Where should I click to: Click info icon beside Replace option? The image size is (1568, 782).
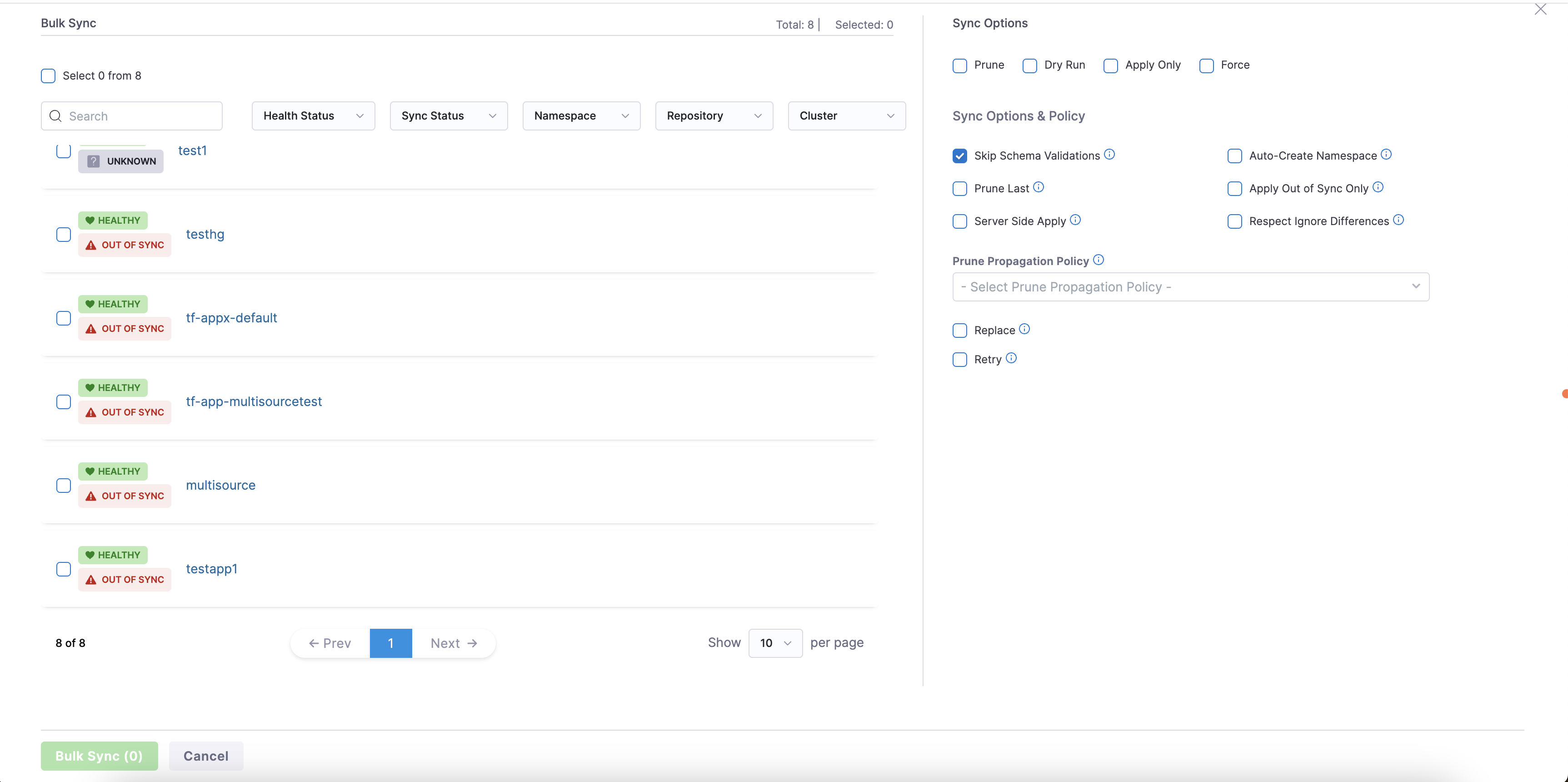pos(1024,330)
